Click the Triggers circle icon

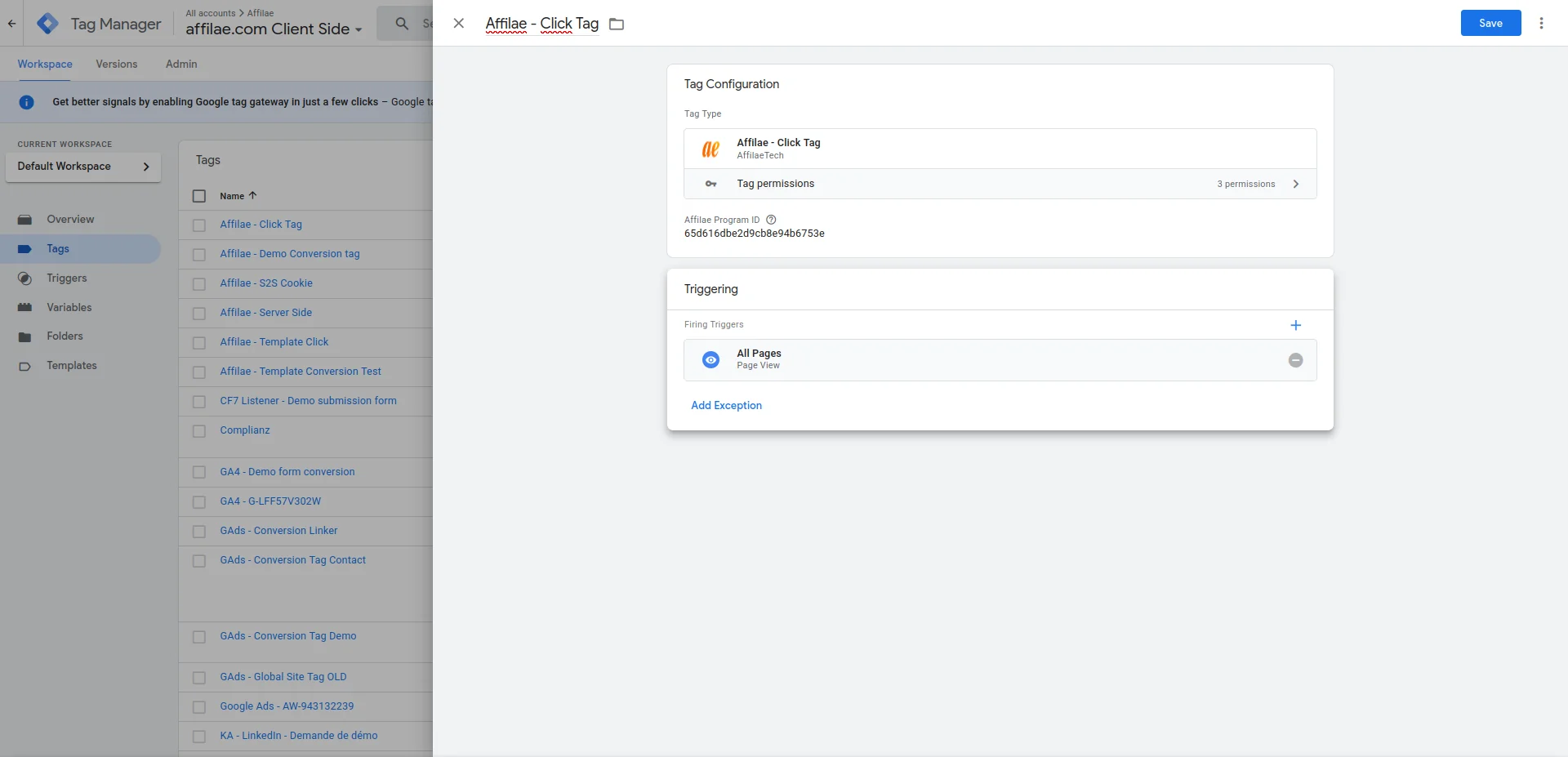click(x=24, y=278)
